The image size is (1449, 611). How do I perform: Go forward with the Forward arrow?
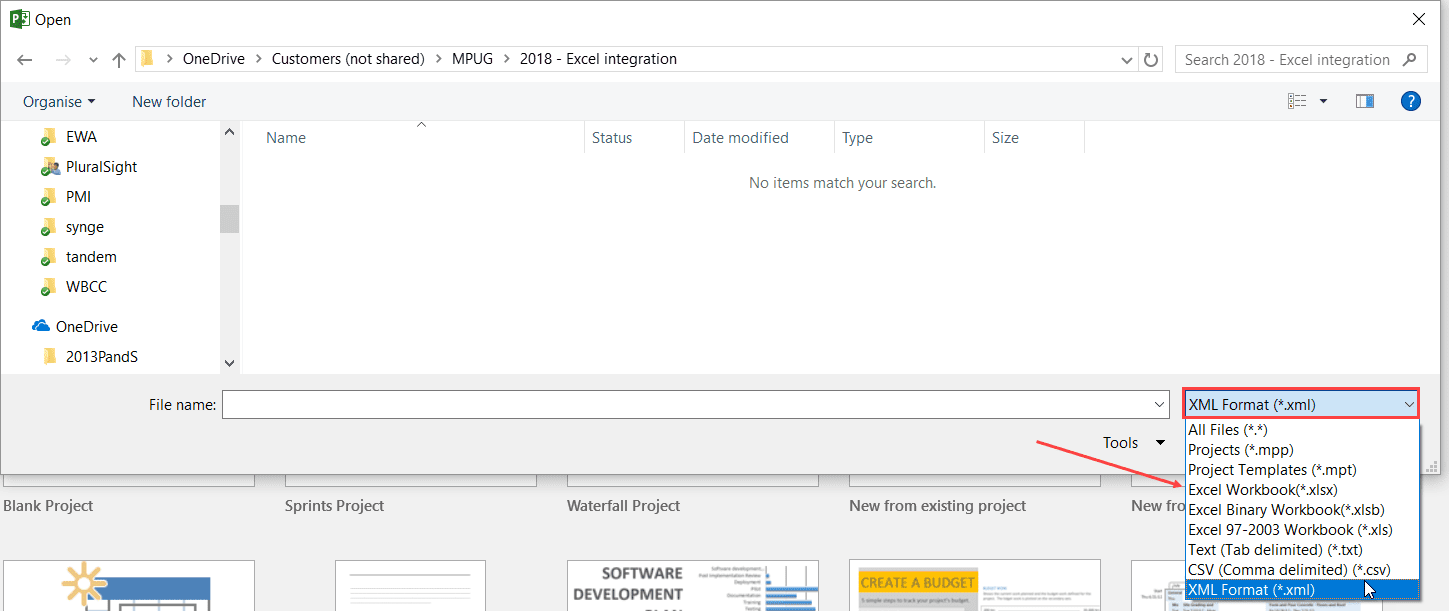pyautogui.click(x=62, y=60)
